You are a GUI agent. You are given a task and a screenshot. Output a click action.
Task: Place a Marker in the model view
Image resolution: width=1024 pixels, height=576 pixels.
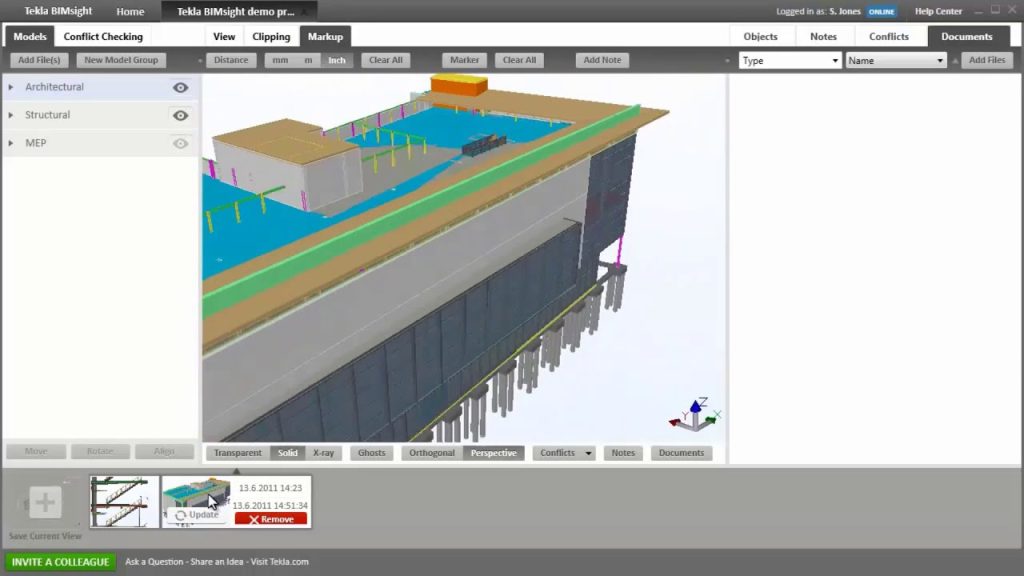pyautogui.click(x=463, y=59)
